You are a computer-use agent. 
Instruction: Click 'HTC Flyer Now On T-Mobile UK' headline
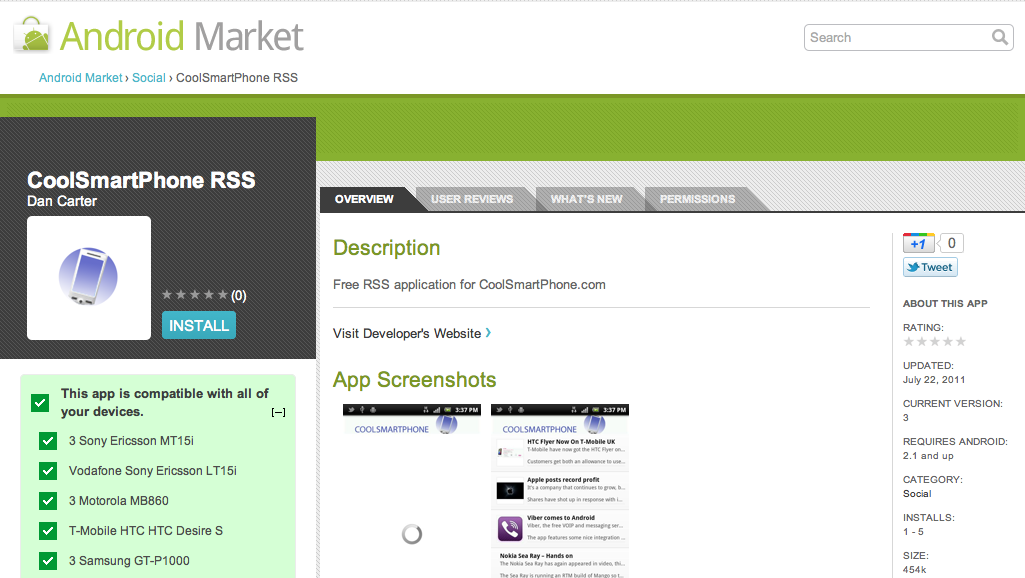coord(571,441)
